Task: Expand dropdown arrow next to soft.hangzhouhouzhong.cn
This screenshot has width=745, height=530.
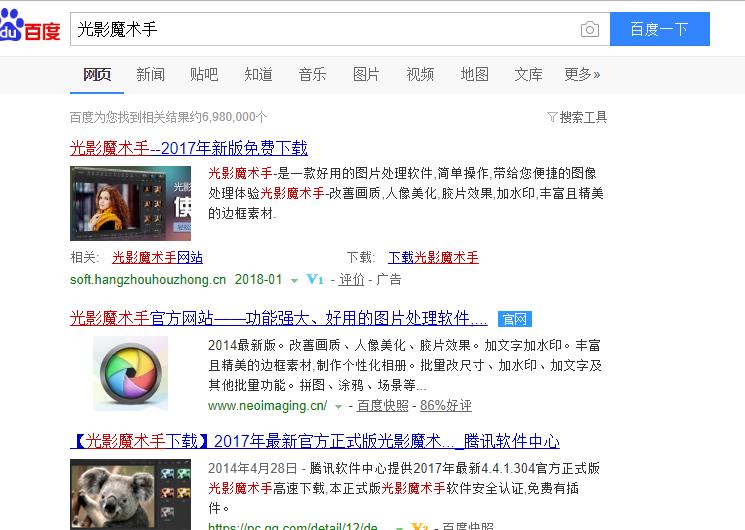Action: tap(294, 280)
